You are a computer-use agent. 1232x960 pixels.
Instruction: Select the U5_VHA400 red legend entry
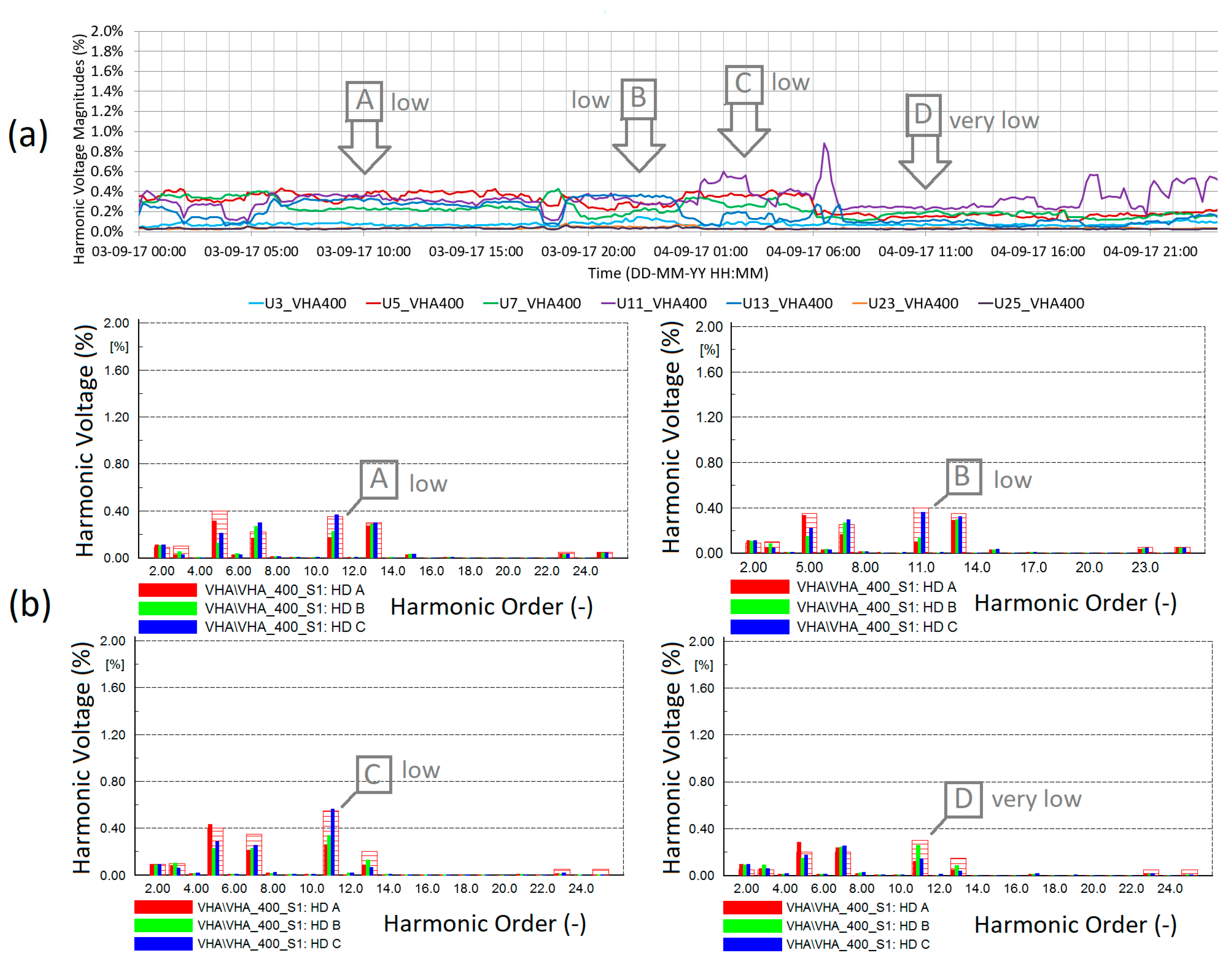pos(415,303)
